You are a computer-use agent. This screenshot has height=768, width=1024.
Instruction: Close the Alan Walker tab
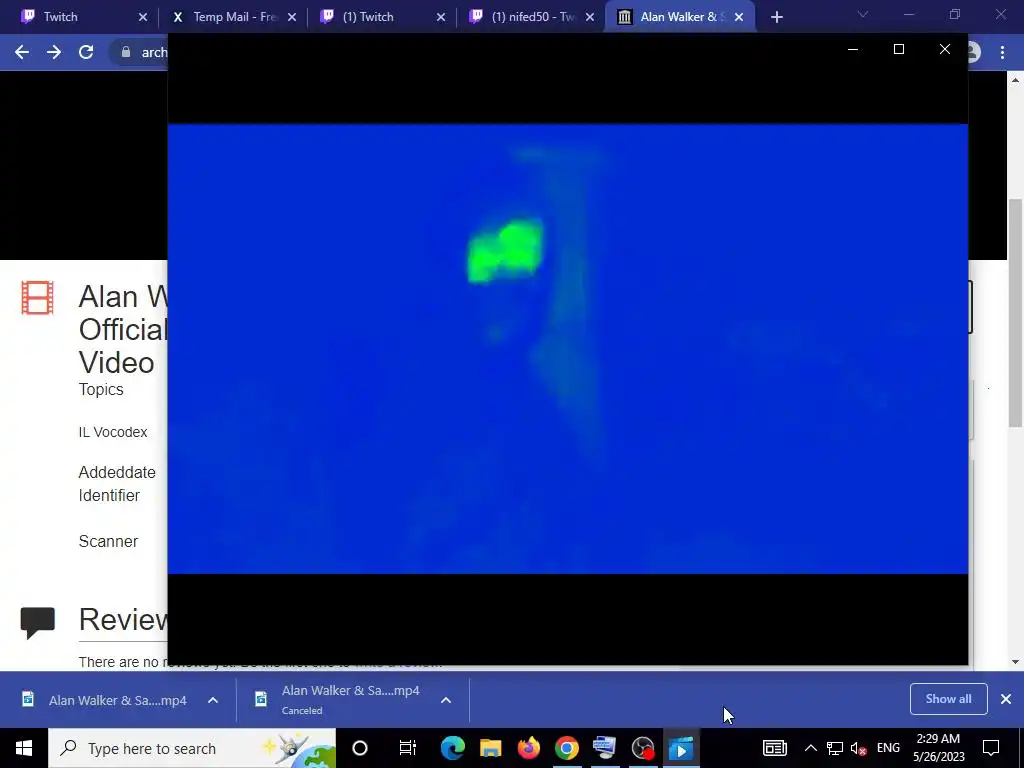coord(739,17)
